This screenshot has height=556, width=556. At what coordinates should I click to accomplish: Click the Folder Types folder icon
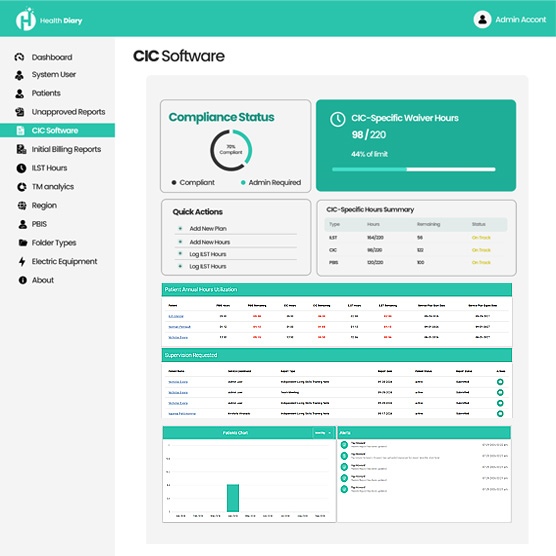tap(23, 243)
